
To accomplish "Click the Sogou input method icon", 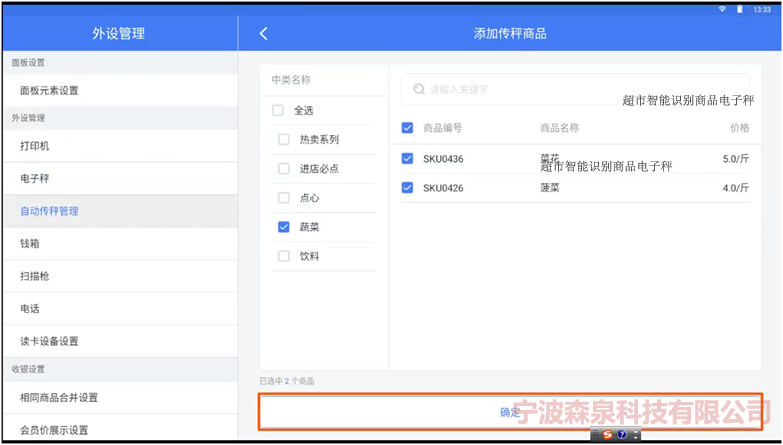I will [606, 435].
